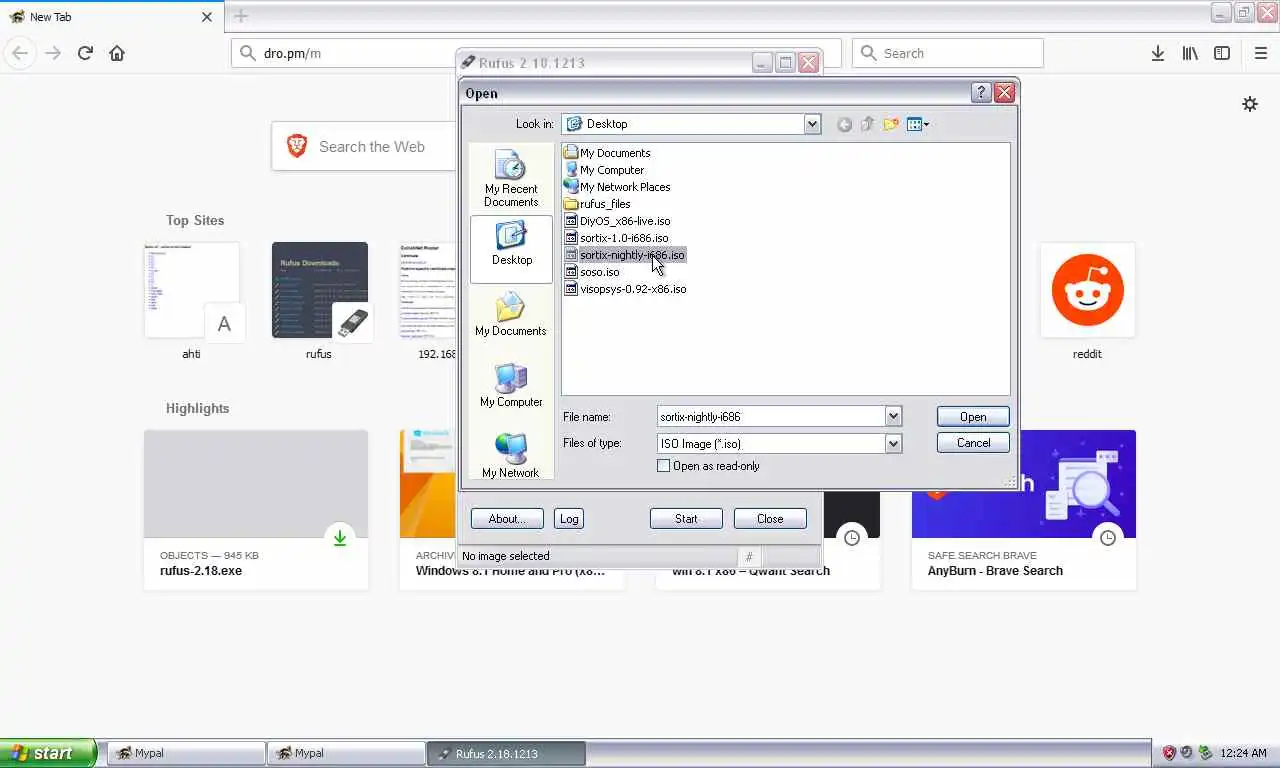Click Search the Web field
Image resolution: width=1280 pixels, height=768 pixels.
point(365,146)
